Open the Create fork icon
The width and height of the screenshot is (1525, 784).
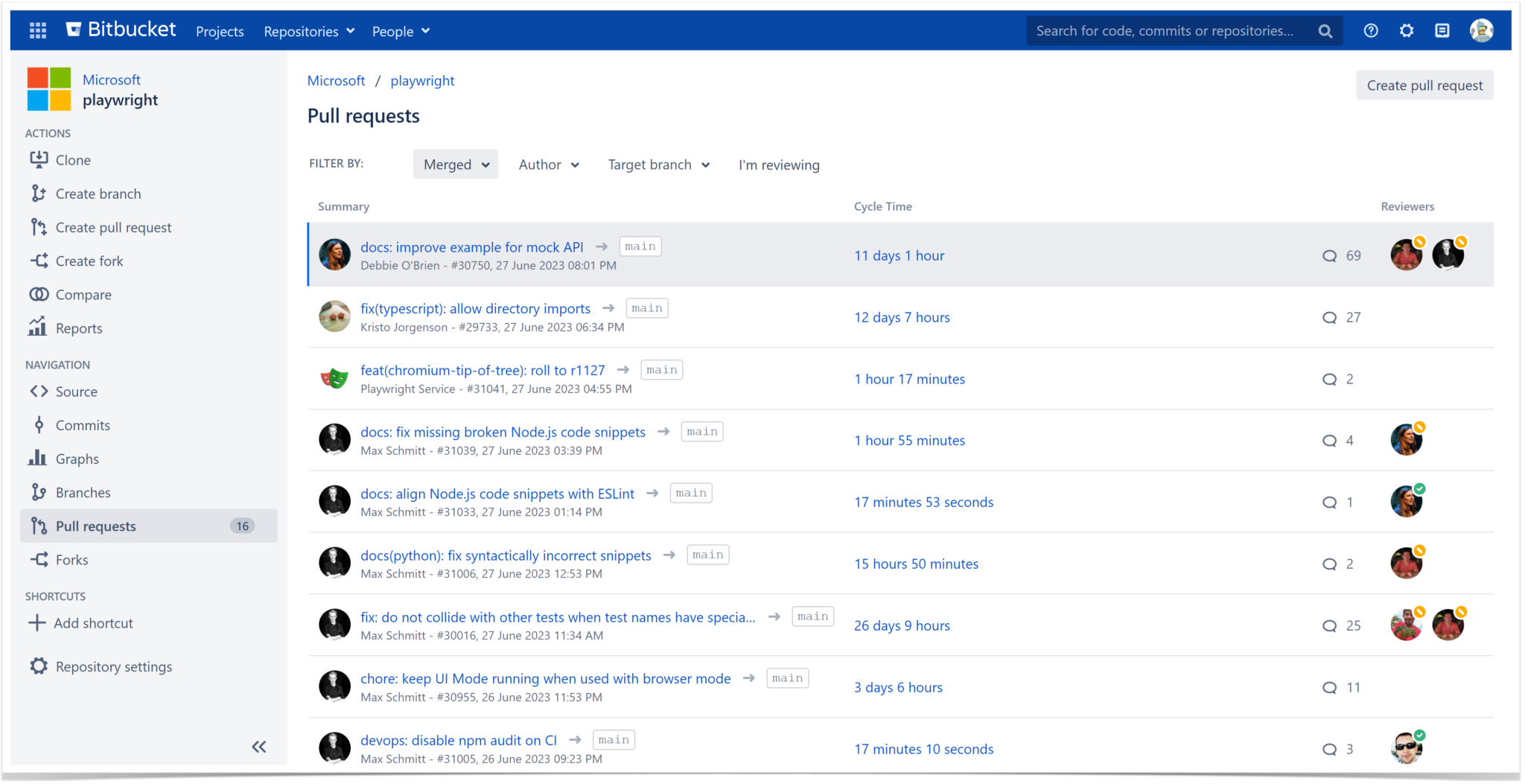[x=38, y=261]
